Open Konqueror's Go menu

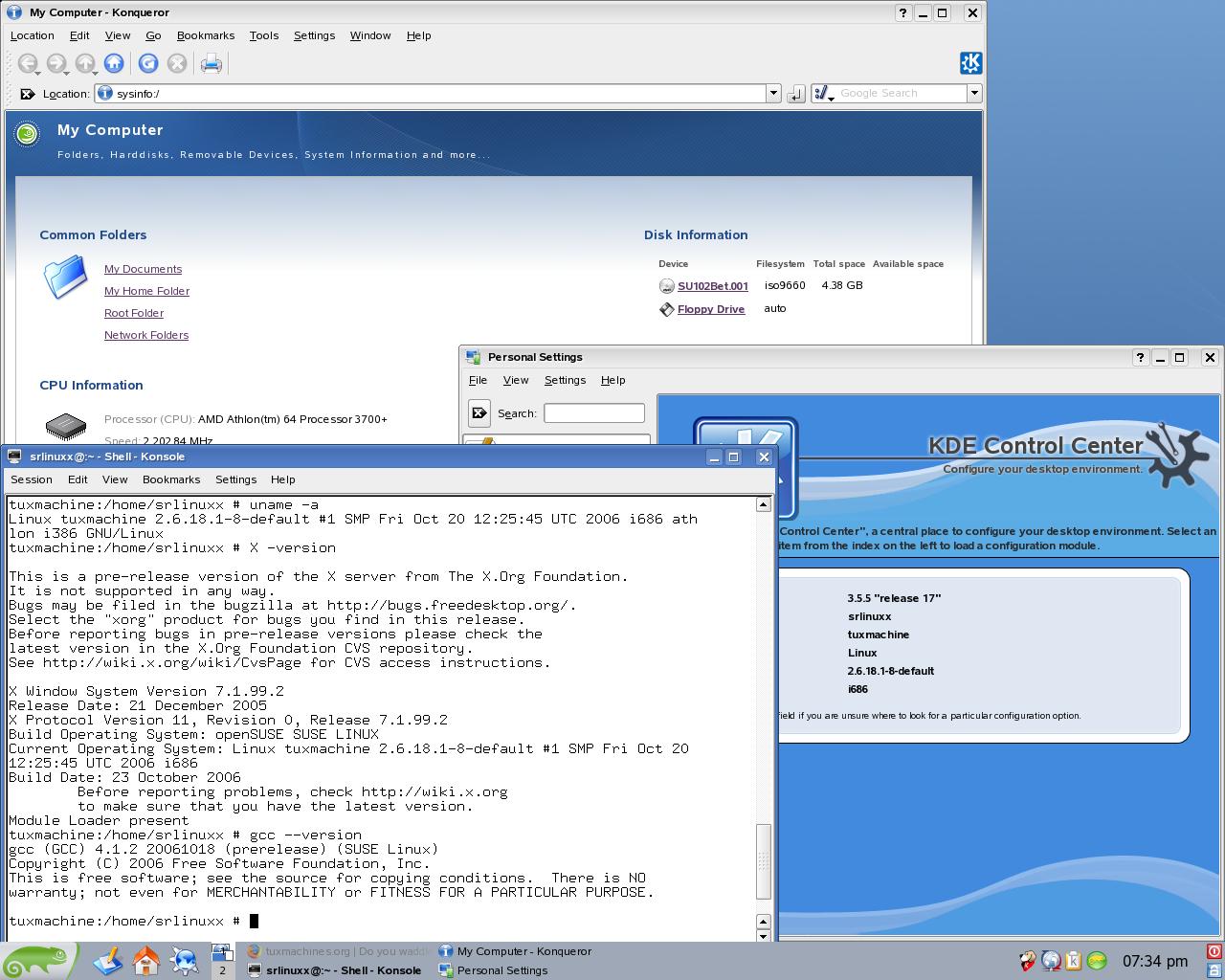point(153,35)
